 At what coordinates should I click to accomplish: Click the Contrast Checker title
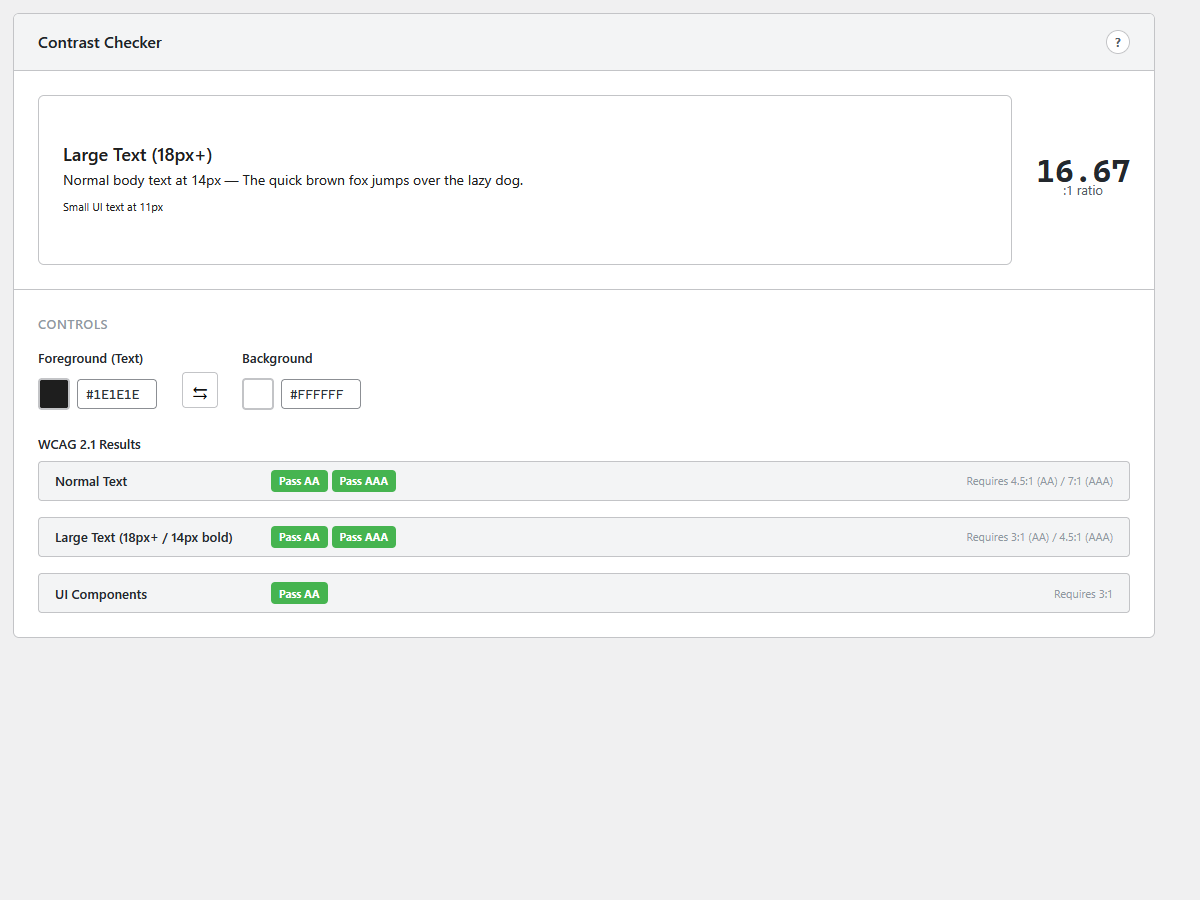[100, 42]
